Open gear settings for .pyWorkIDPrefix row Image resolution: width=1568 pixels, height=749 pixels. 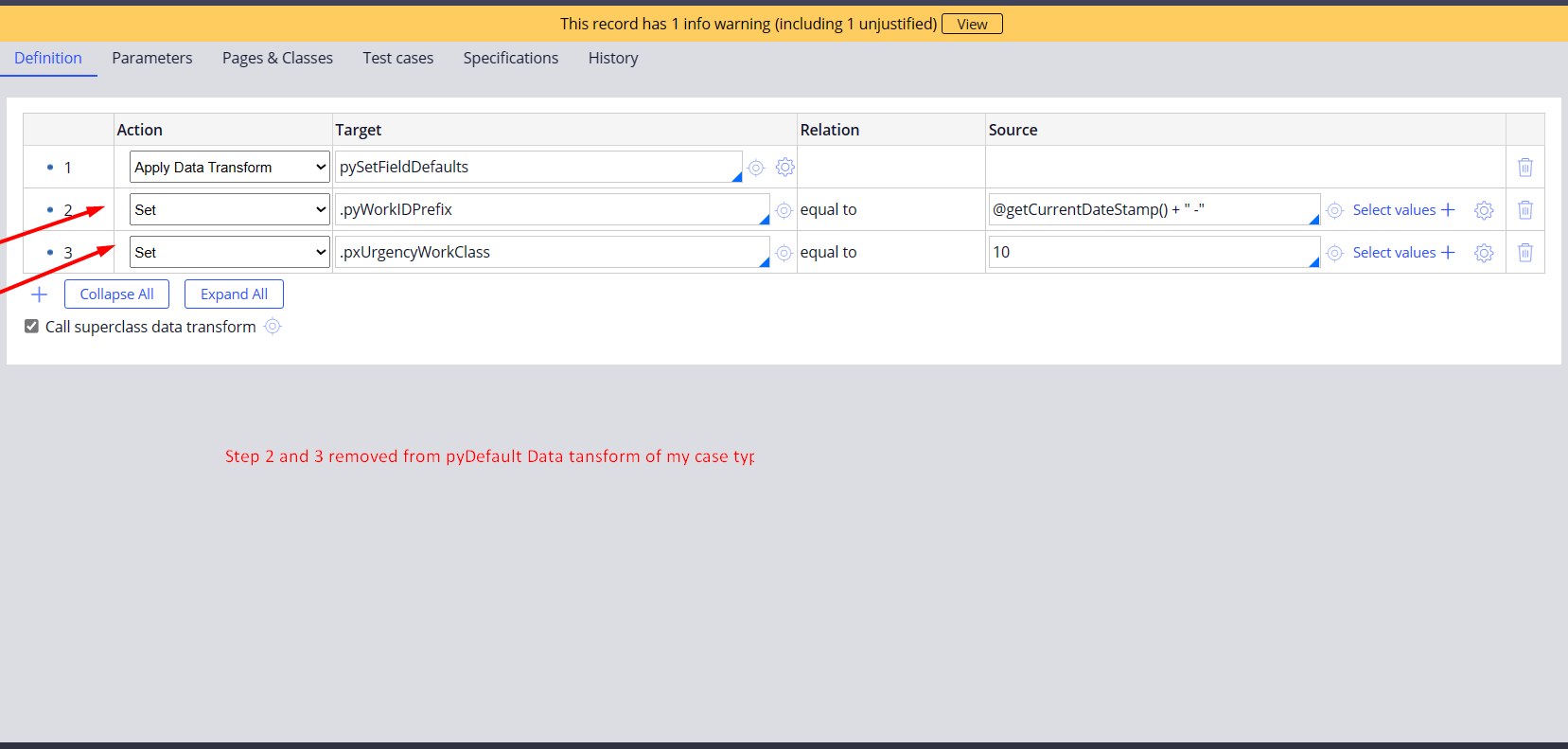tap(1484, 210)
